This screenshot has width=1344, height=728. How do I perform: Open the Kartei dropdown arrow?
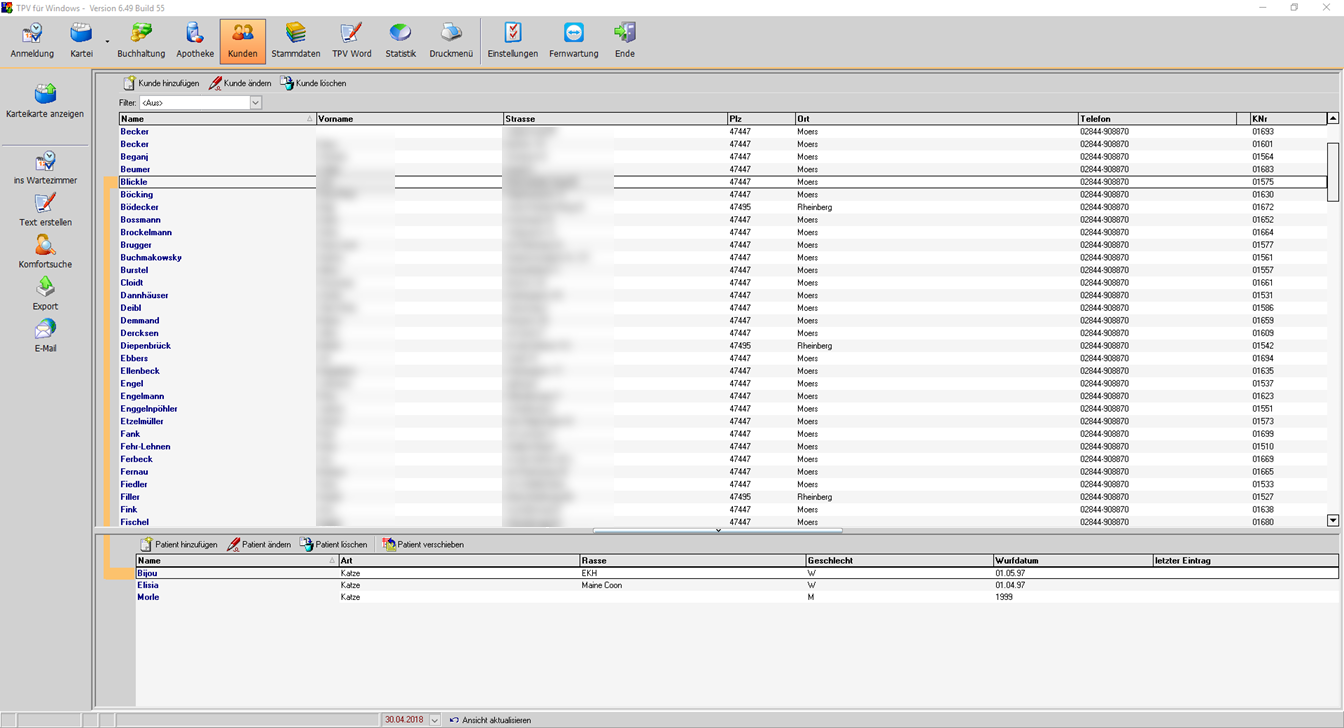(107, 42)
